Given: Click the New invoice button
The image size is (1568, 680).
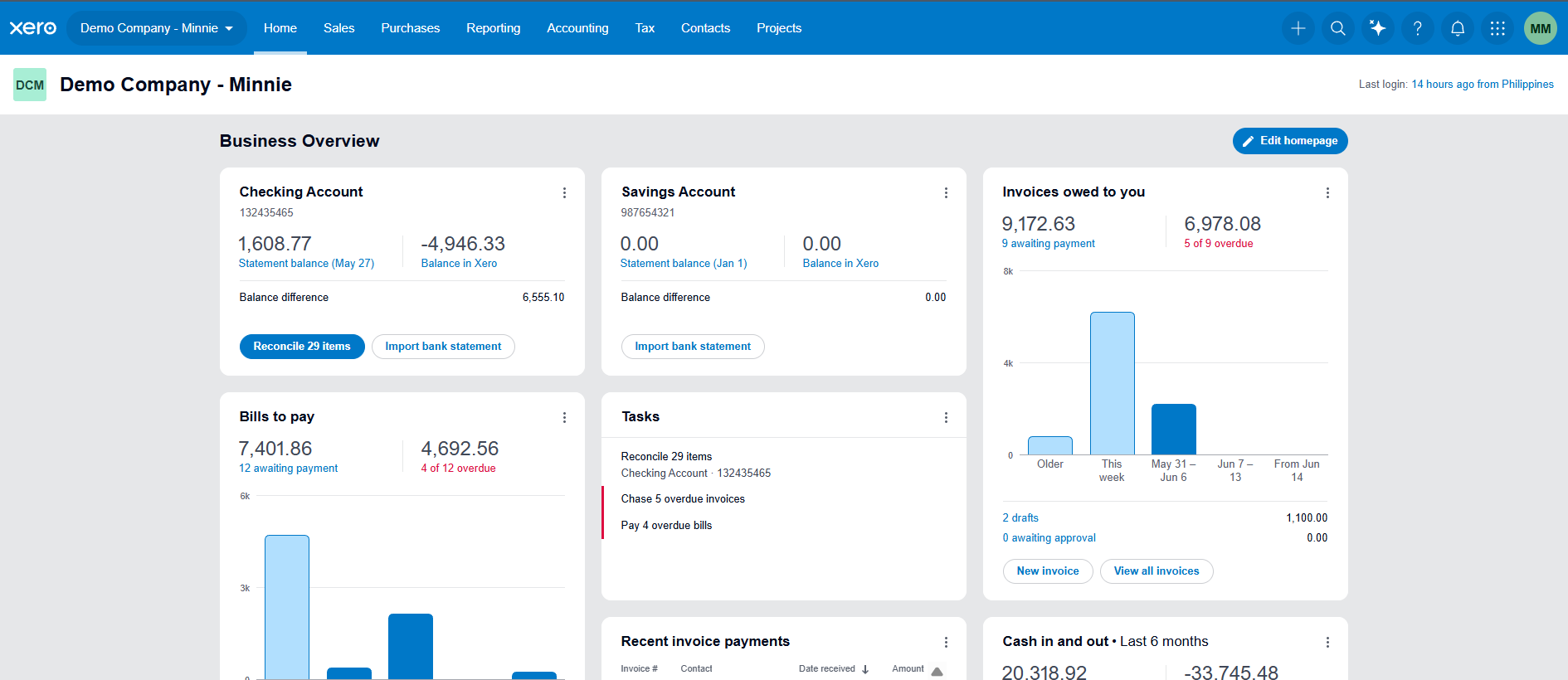Looking at the screenshot, I should (x=1048, y=571).
